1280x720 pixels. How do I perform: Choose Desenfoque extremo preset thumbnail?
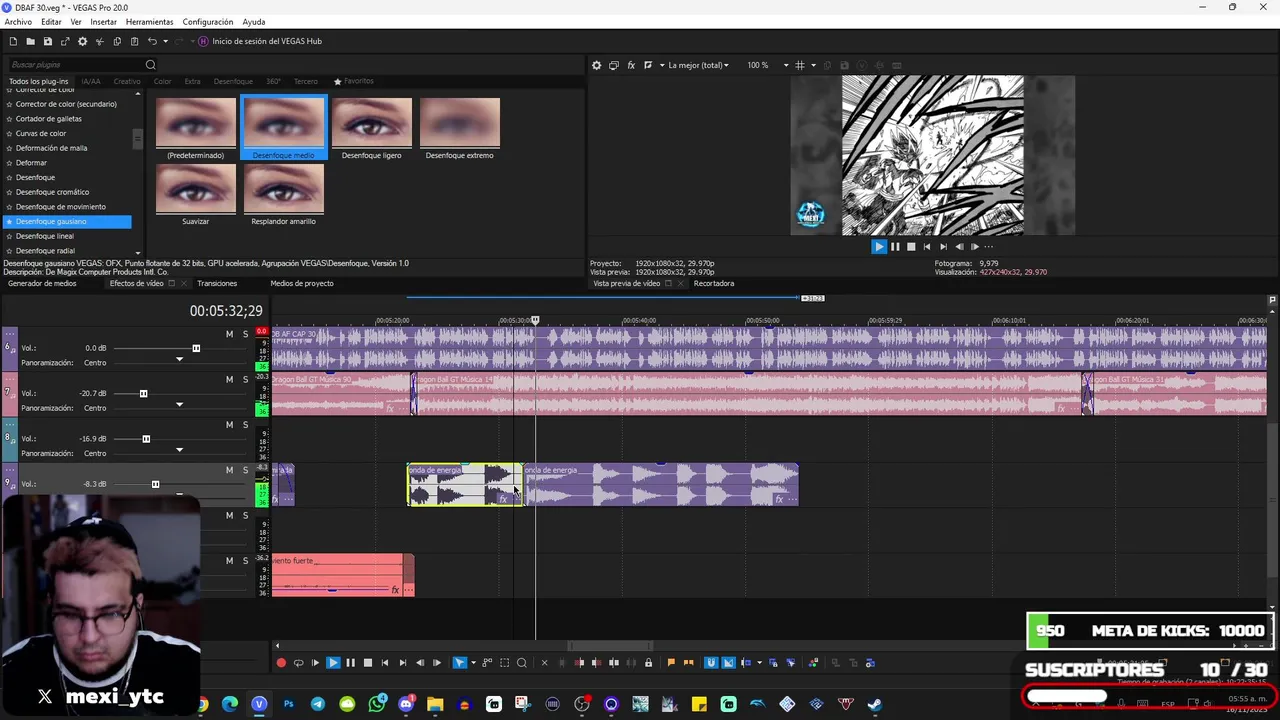pyautogui.click(x=459, y=127)
